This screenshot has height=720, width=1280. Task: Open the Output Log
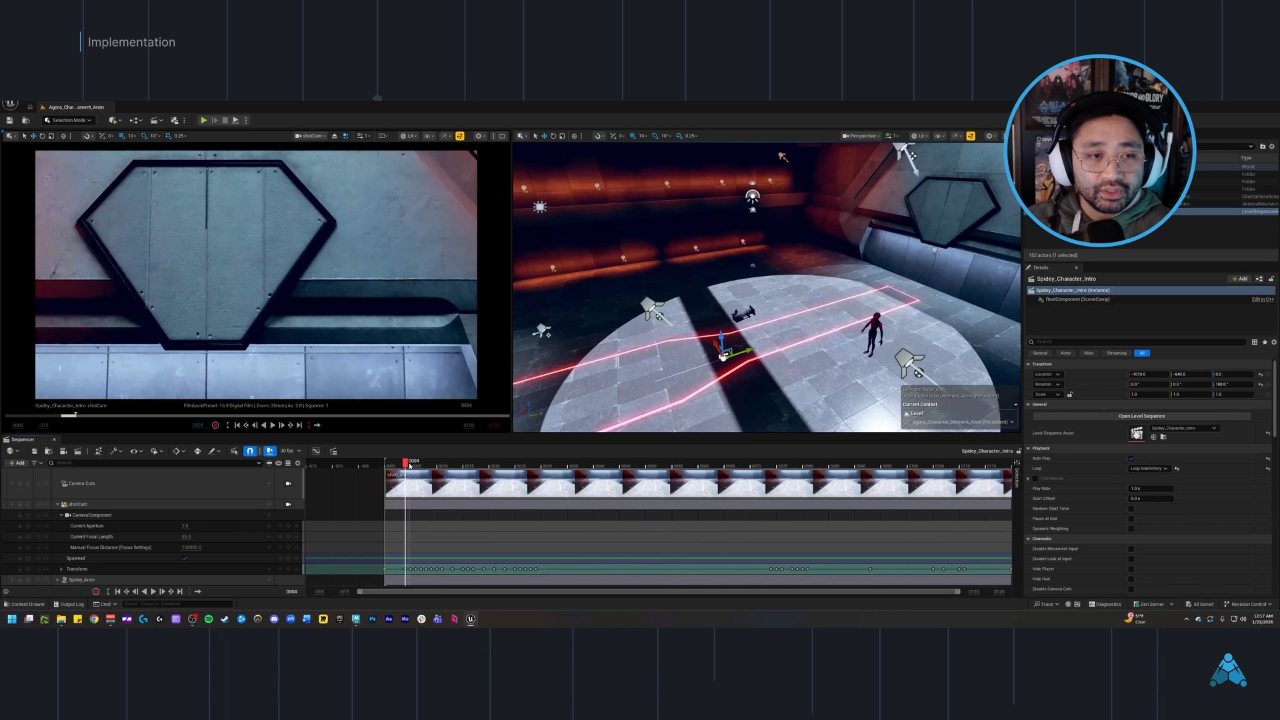pyautogui.click(x=71, y=604)
